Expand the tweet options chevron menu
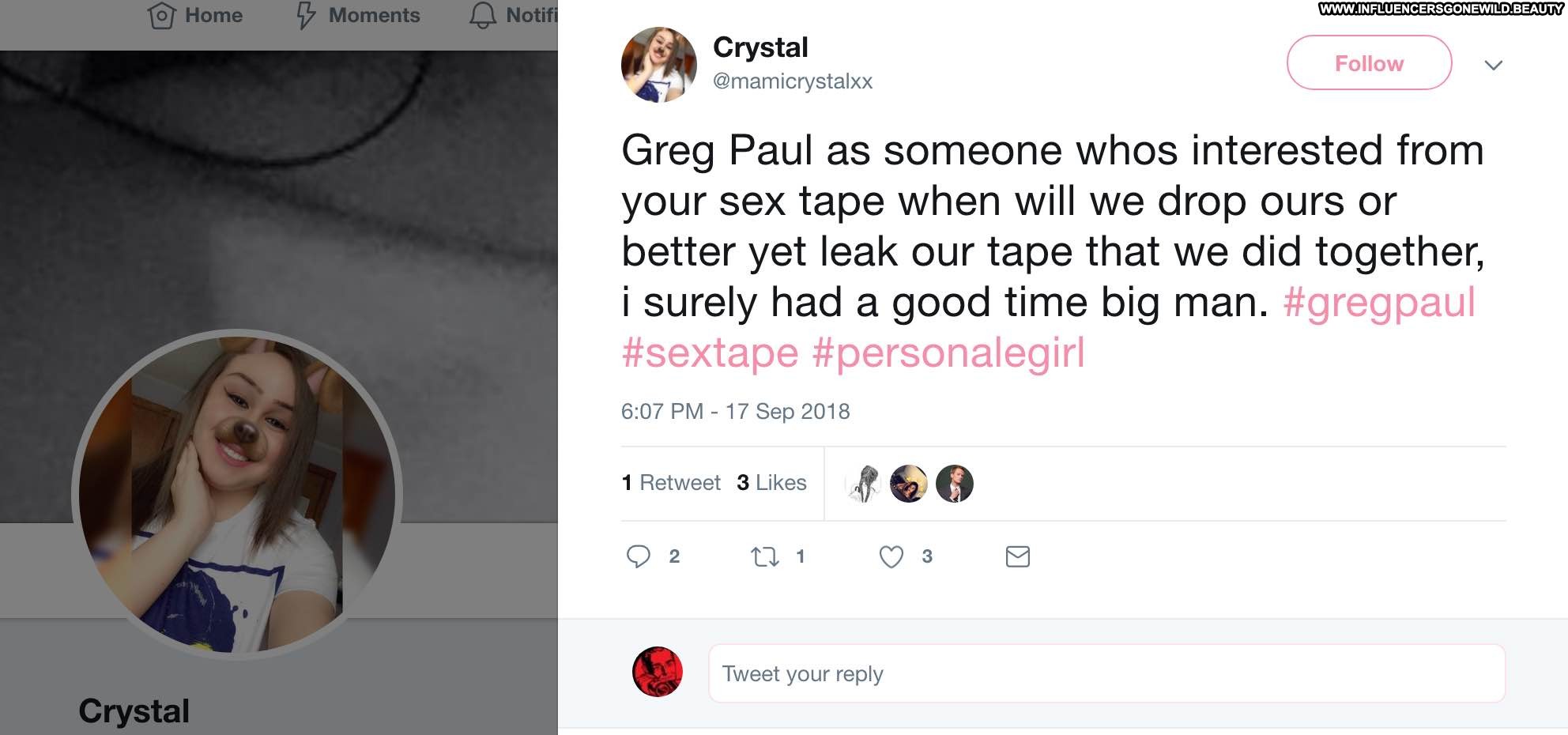Screen dimensions: 1568x735 pos(1493,65)
